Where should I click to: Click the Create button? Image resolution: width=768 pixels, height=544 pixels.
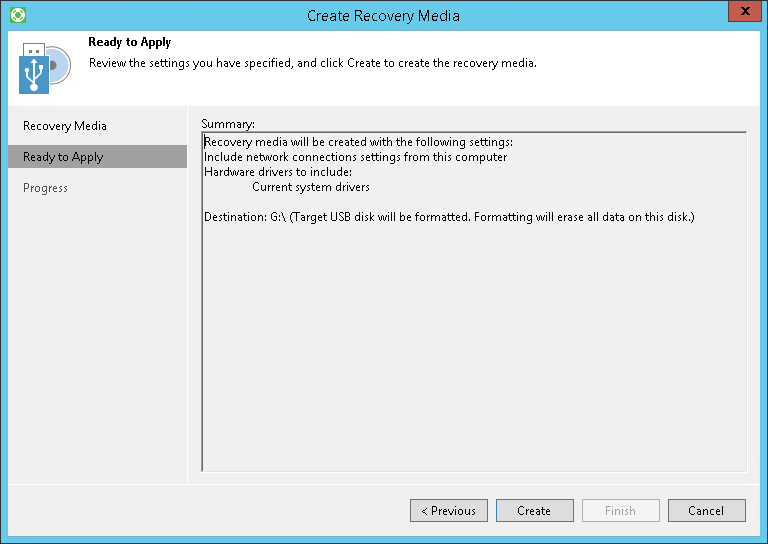tap(534, 511)
